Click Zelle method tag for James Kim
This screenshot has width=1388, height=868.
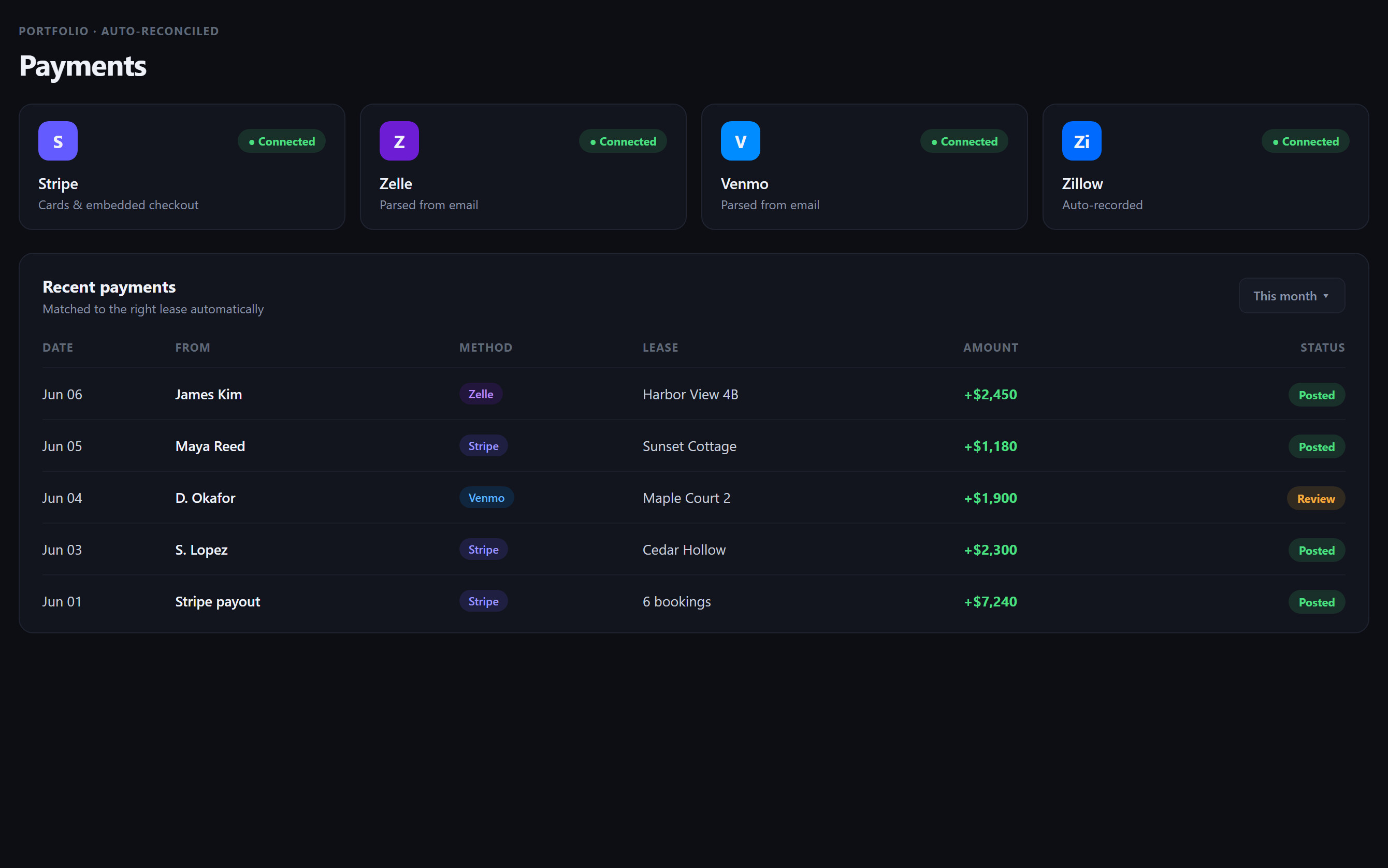[x=481, y=394]
